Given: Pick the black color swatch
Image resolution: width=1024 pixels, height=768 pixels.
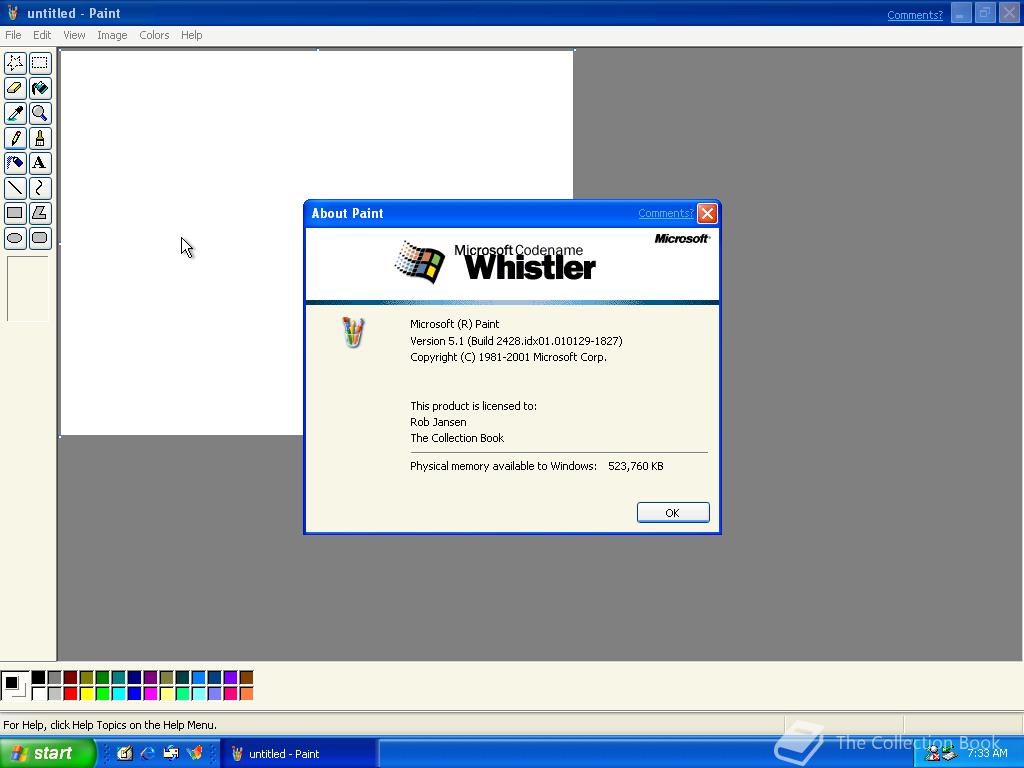Looking at the screenshot, I should point(39,678).
